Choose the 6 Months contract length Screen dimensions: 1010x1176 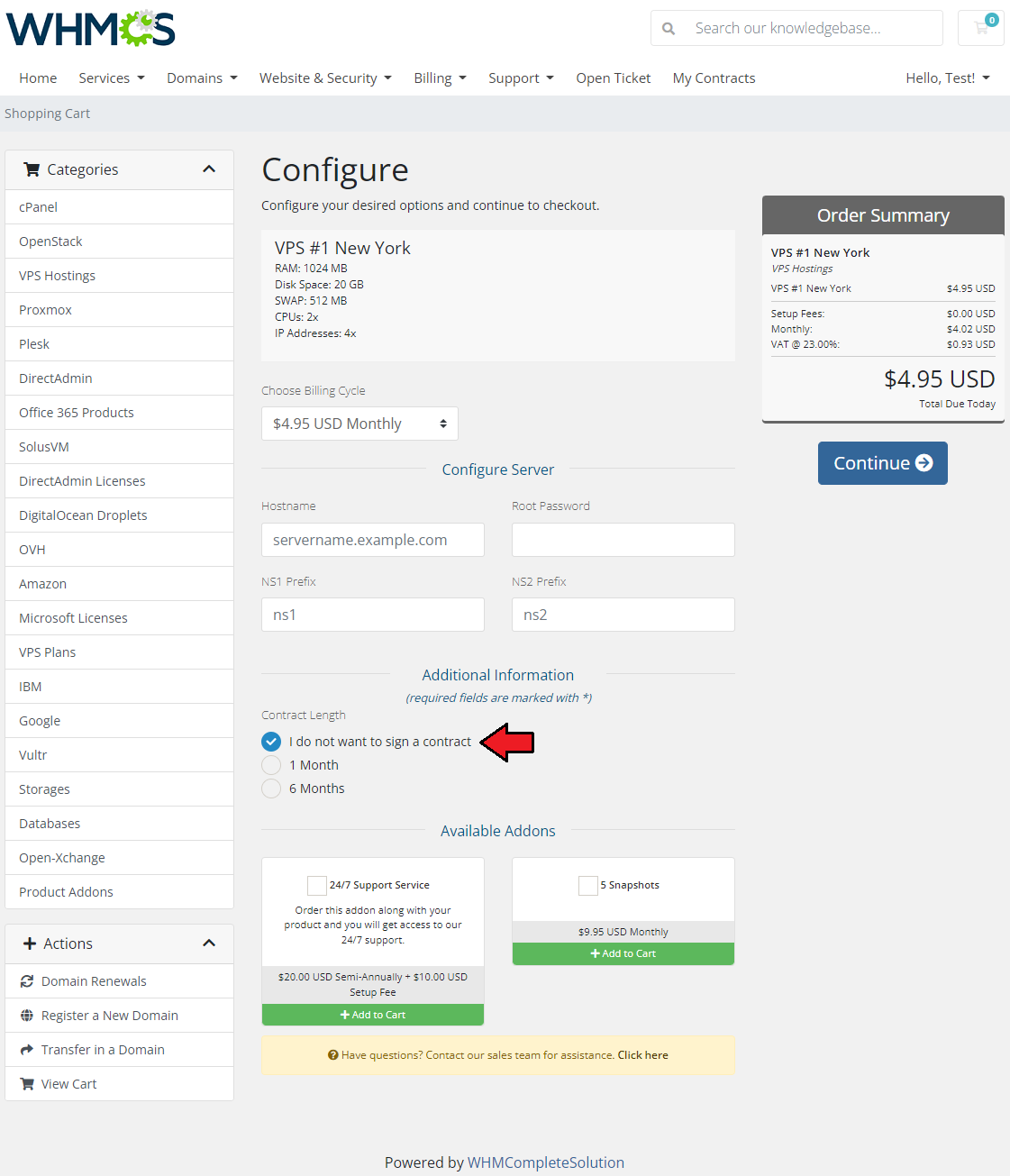point(271,789)
